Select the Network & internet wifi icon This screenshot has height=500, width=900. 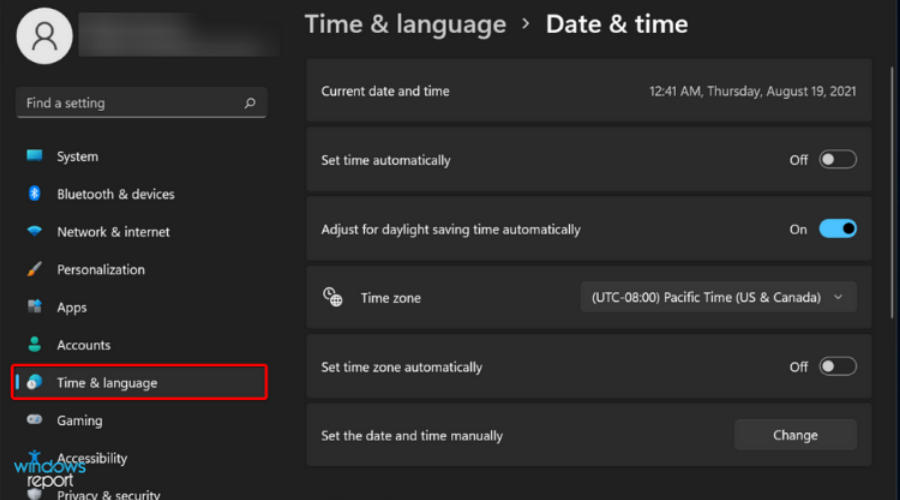coord(35,231)
